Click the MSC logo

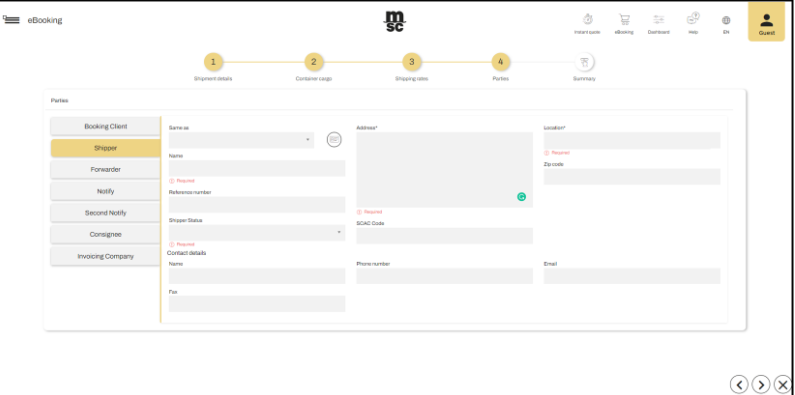coord(394,21)
